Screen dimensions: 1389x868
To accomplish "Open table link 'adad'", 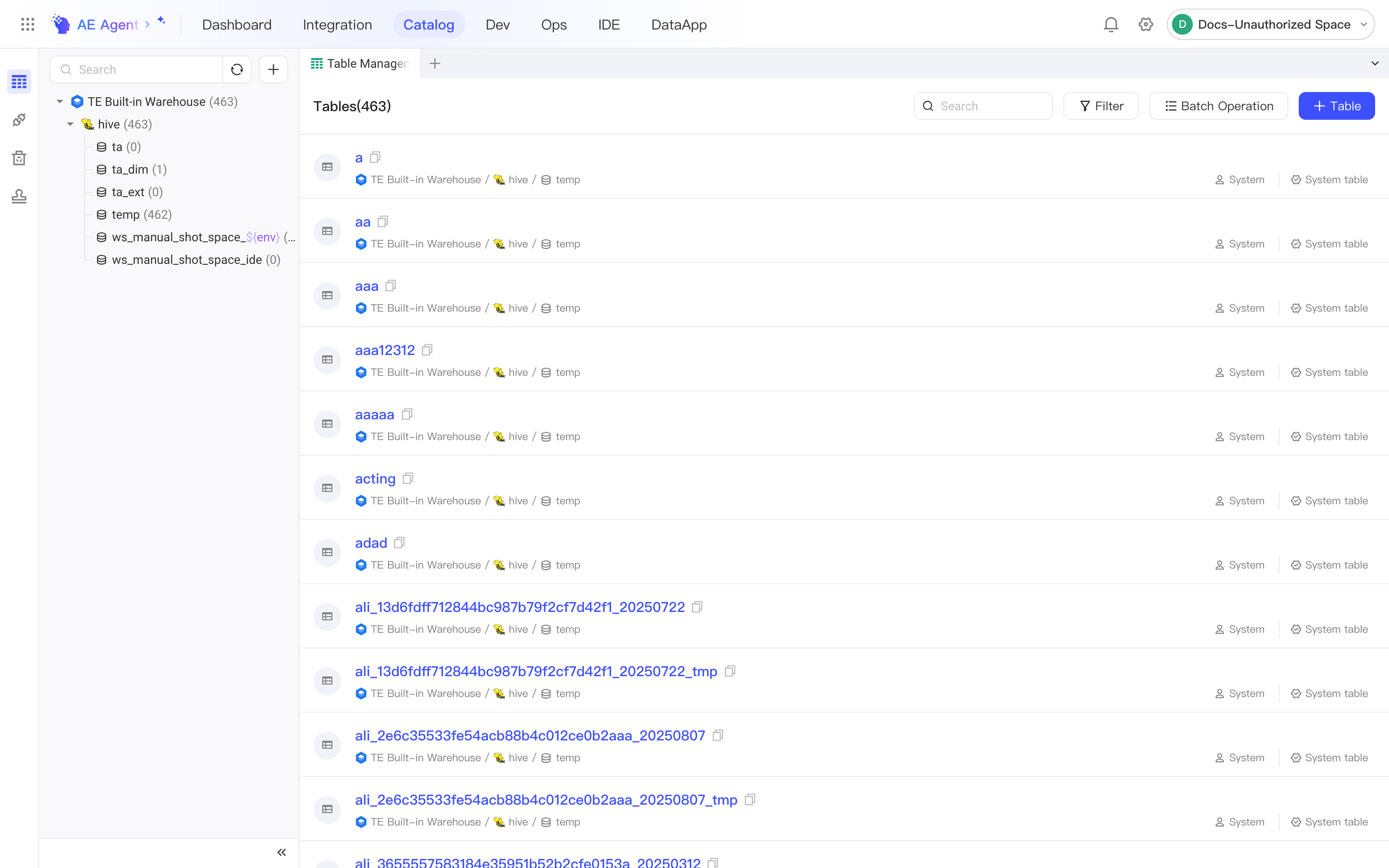I will click(x=372, y=542).
